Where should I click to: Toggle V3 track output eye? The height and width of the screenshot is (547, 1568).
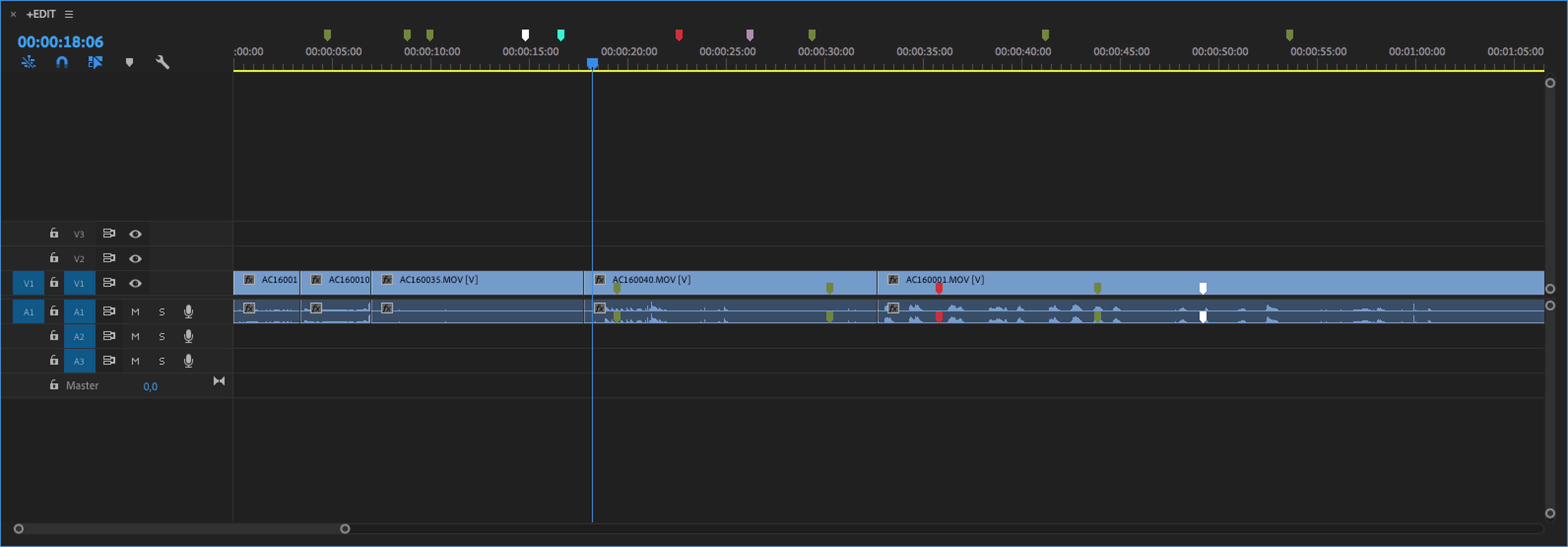point(135,234)
